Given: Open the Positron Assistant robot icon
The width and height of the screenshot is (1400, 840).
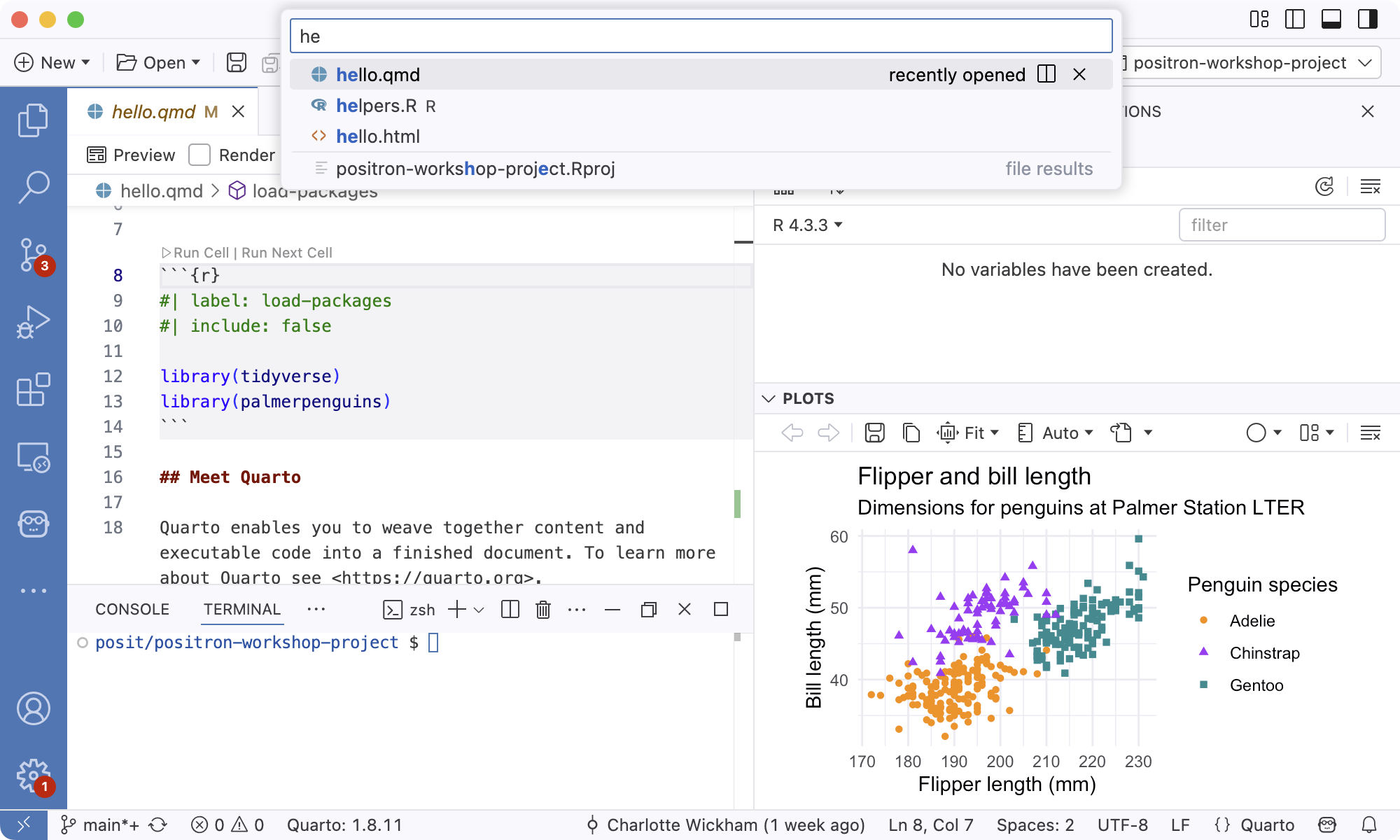Looking at the screenshot, I should click(x=33, y=524).
